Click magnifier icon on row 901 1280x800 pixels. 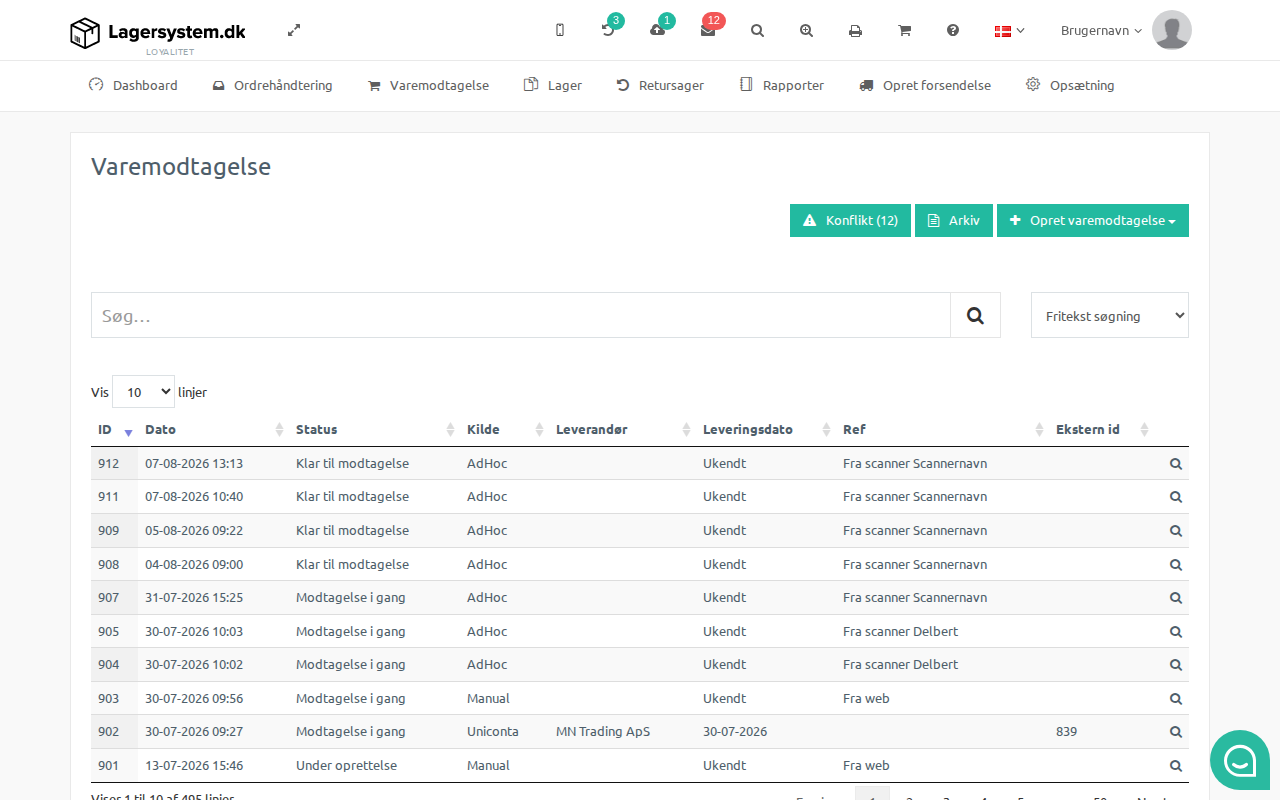1176,766
